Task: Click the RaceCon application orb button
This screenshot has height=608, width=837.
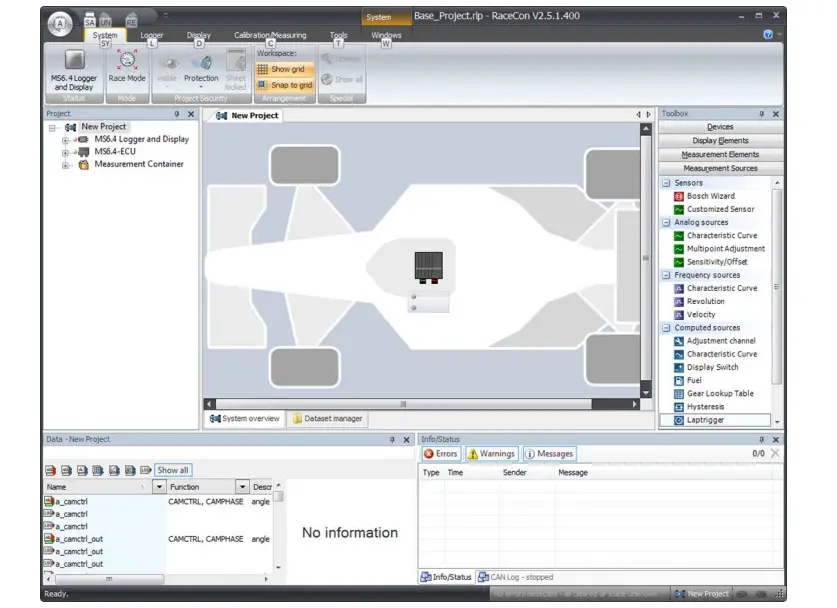Action: [x=60, y=23]
